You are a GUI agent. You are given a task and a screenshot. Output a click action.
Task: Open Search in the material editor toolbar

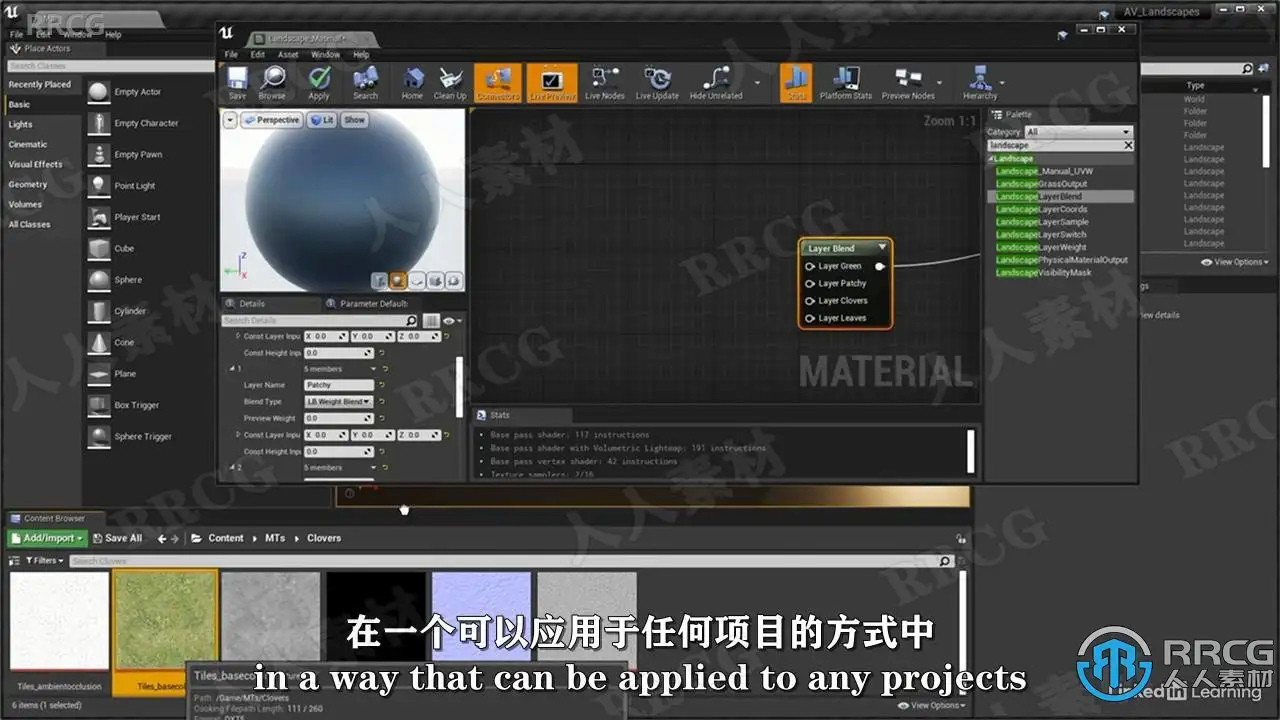click(365, 83)
